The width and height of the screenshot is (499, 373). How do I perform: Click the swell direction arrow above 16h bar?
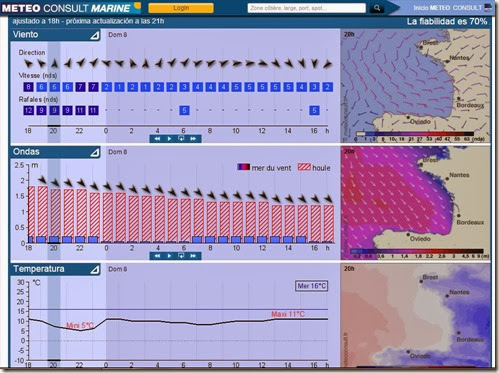coord(316,199)
